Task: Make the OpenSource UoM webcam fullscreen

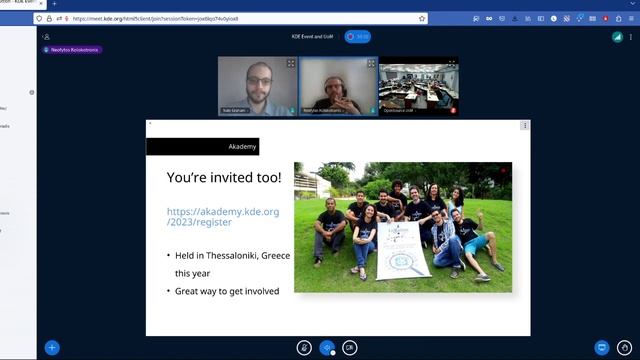Action: (451, 62)
